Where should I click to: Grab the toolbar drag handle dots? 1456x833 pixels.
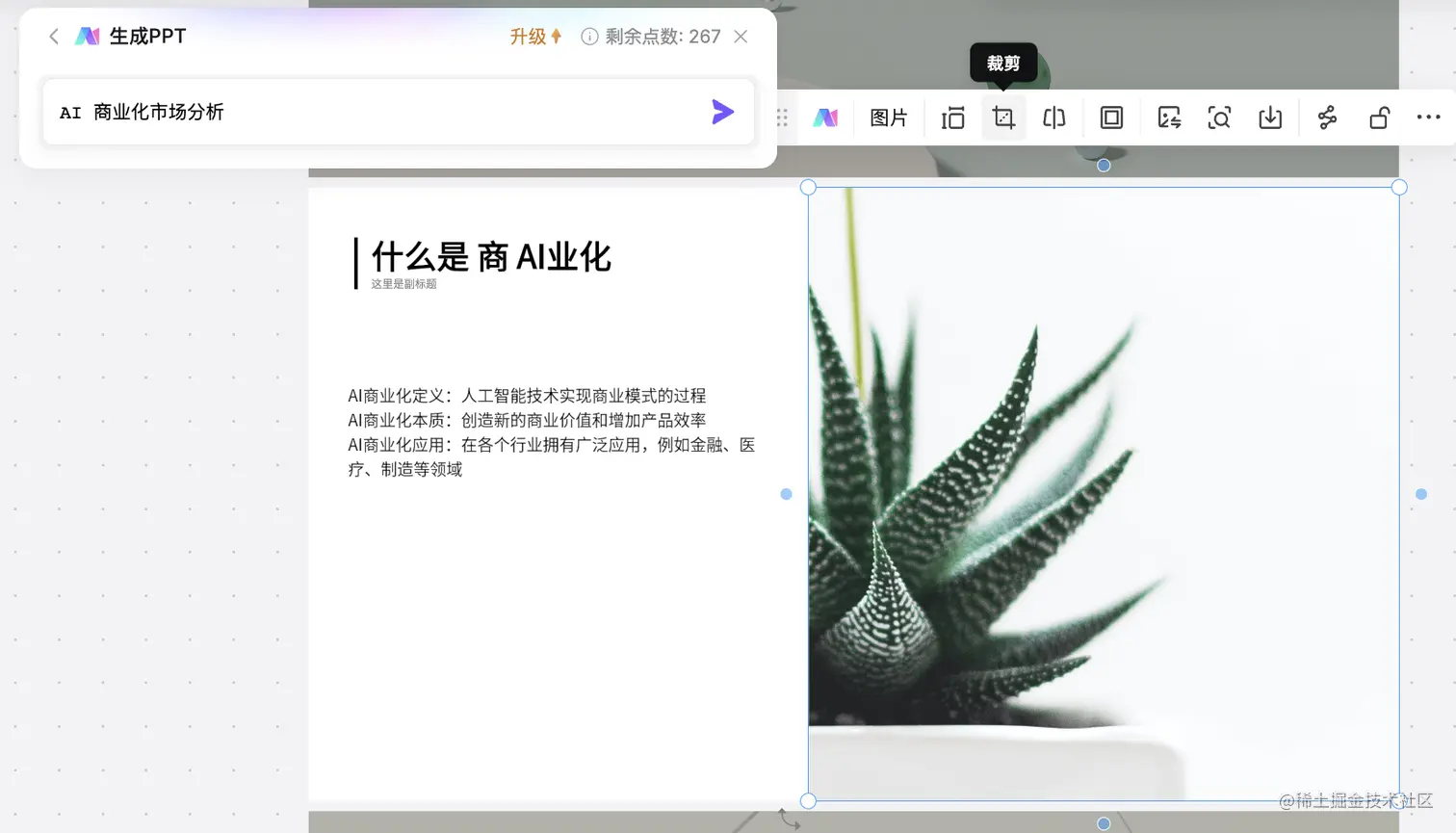(x=779, y=117)
